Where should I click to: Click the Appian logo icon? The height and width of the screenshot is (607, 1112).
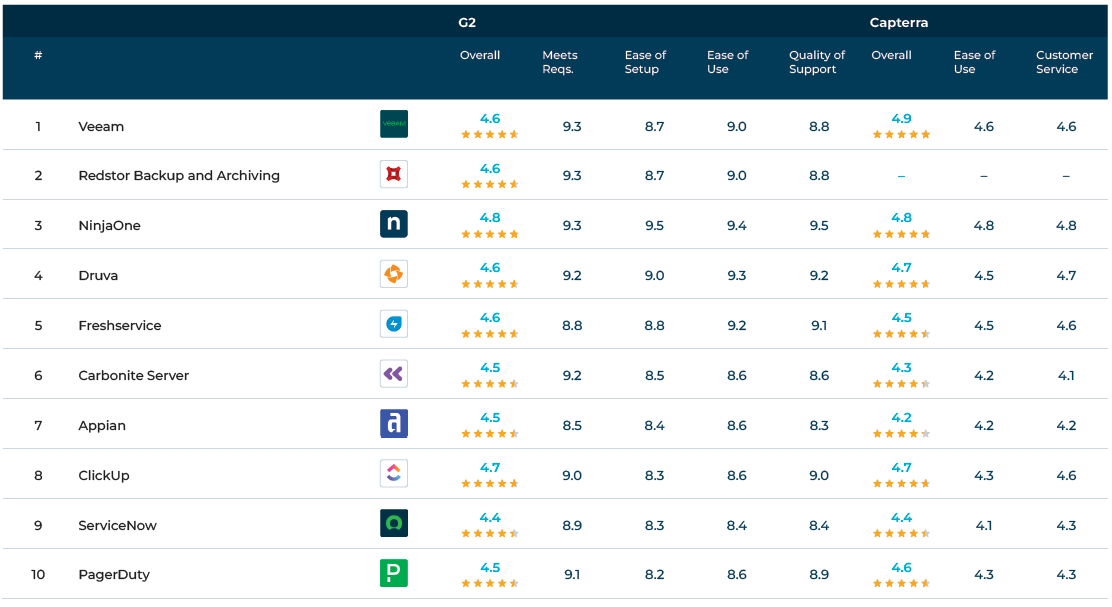pyautogui.click(x=394, y=423)
